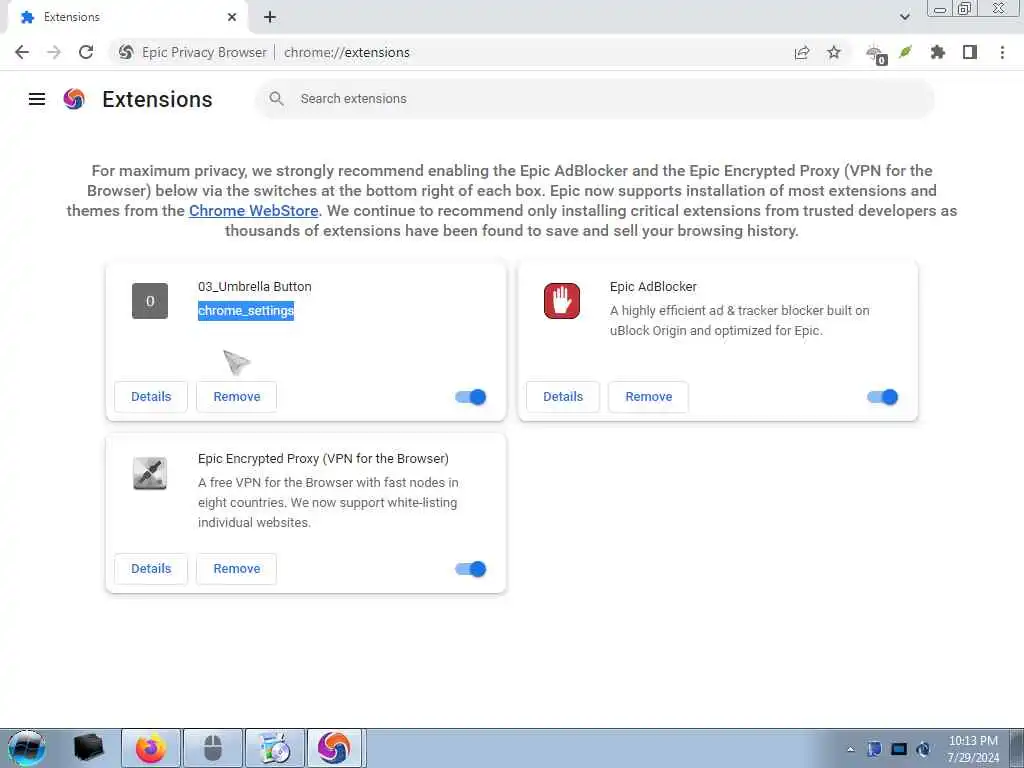
Task: Click the search magnifier icon
Action: [276, 99]
